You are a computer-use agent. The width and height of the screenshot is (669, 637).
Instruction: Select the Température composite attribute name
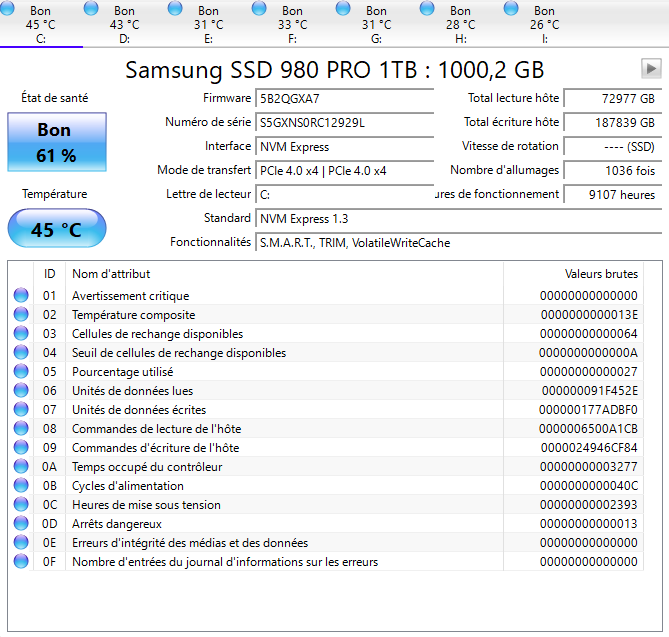click(x=134, y=315)
